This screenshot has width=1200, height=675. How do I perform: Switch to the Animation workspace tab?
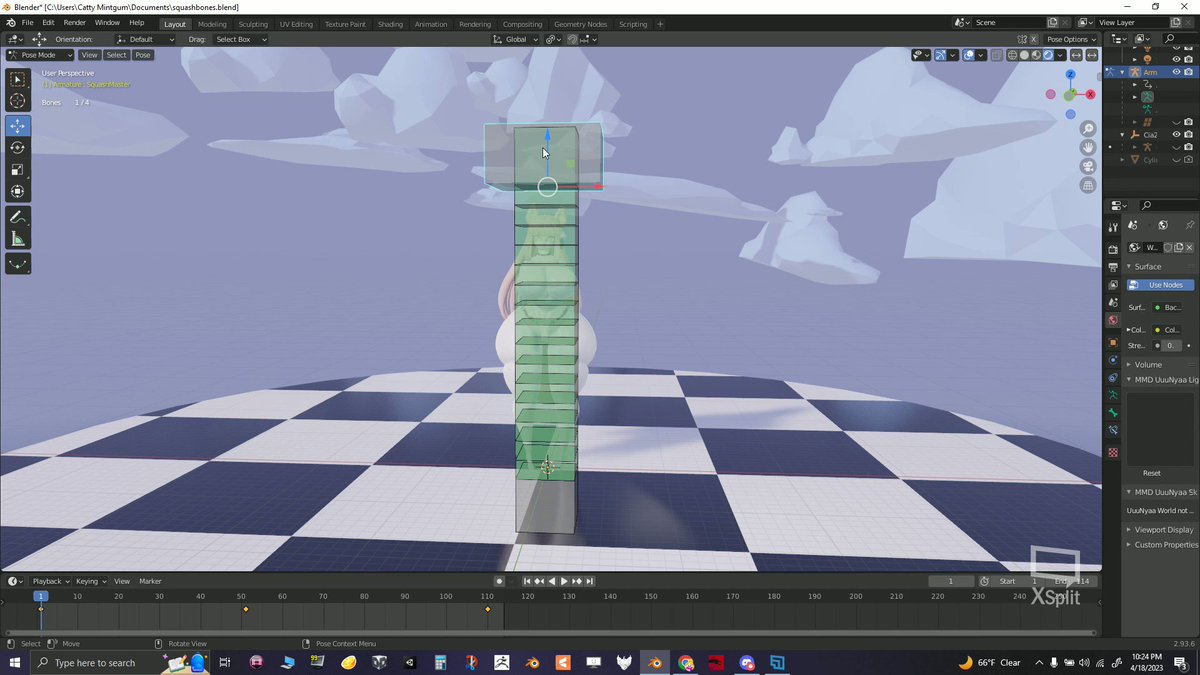click(431, 22)
